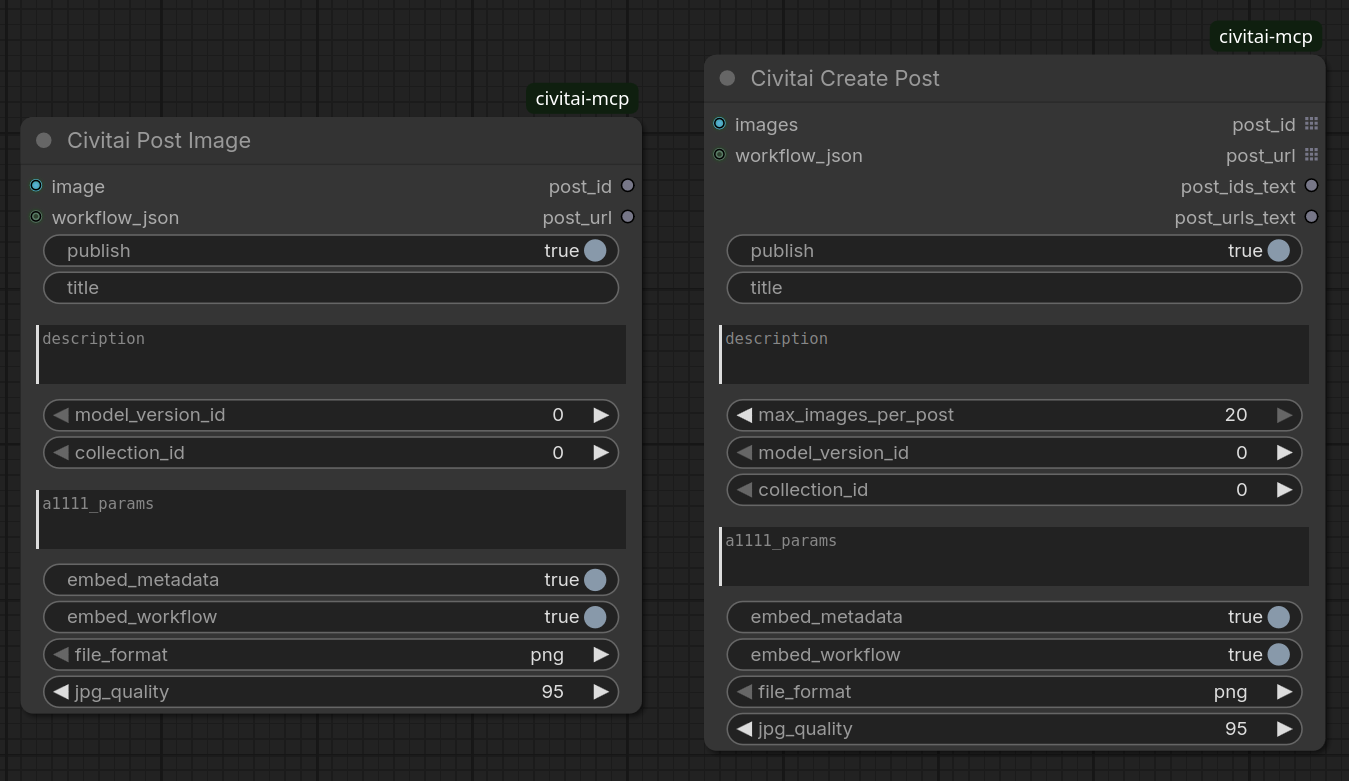Click post_urls_text output socket
Viewport: 1349px width, 781px height.
point(1311,217)
